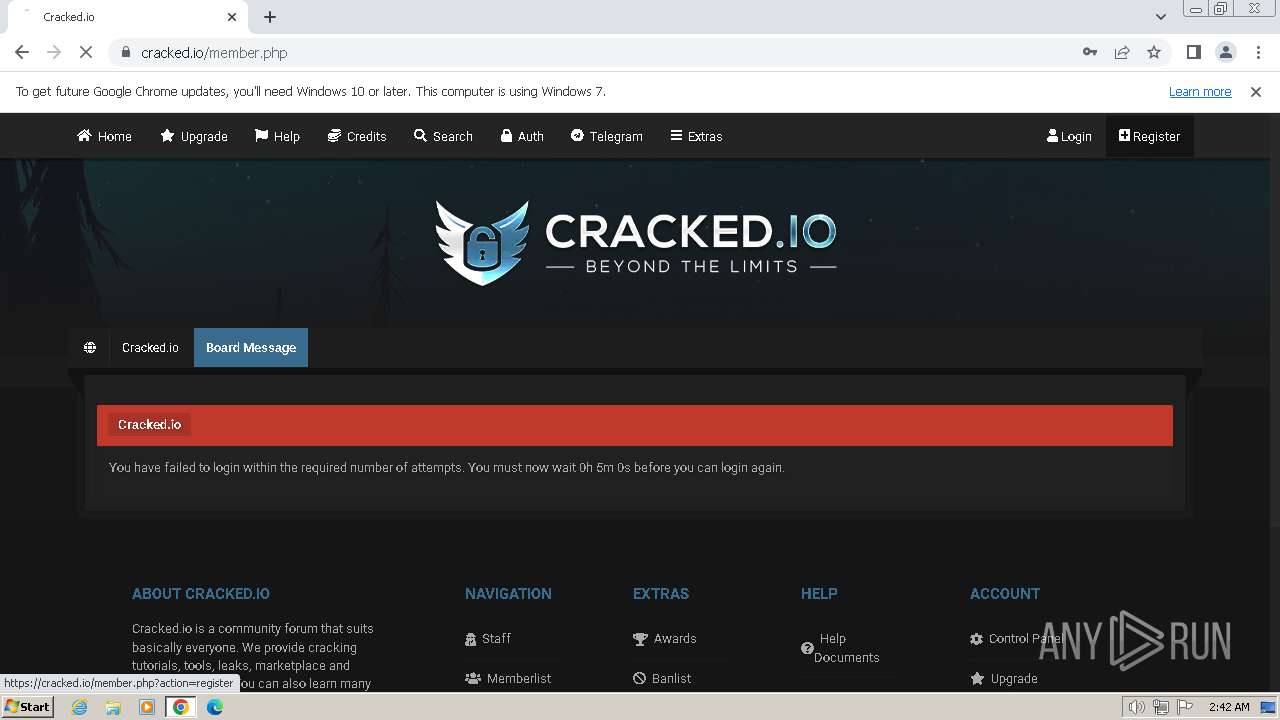The width and height of the screenshot is (1280, 720).
Task: Open the Memberlist footer link
Action: tap(508, 678)
